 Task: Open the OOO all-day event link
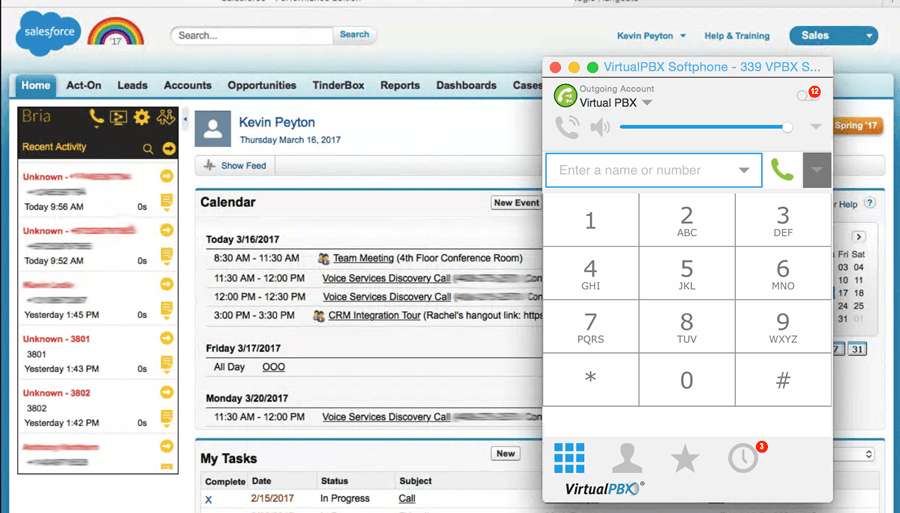273,367
